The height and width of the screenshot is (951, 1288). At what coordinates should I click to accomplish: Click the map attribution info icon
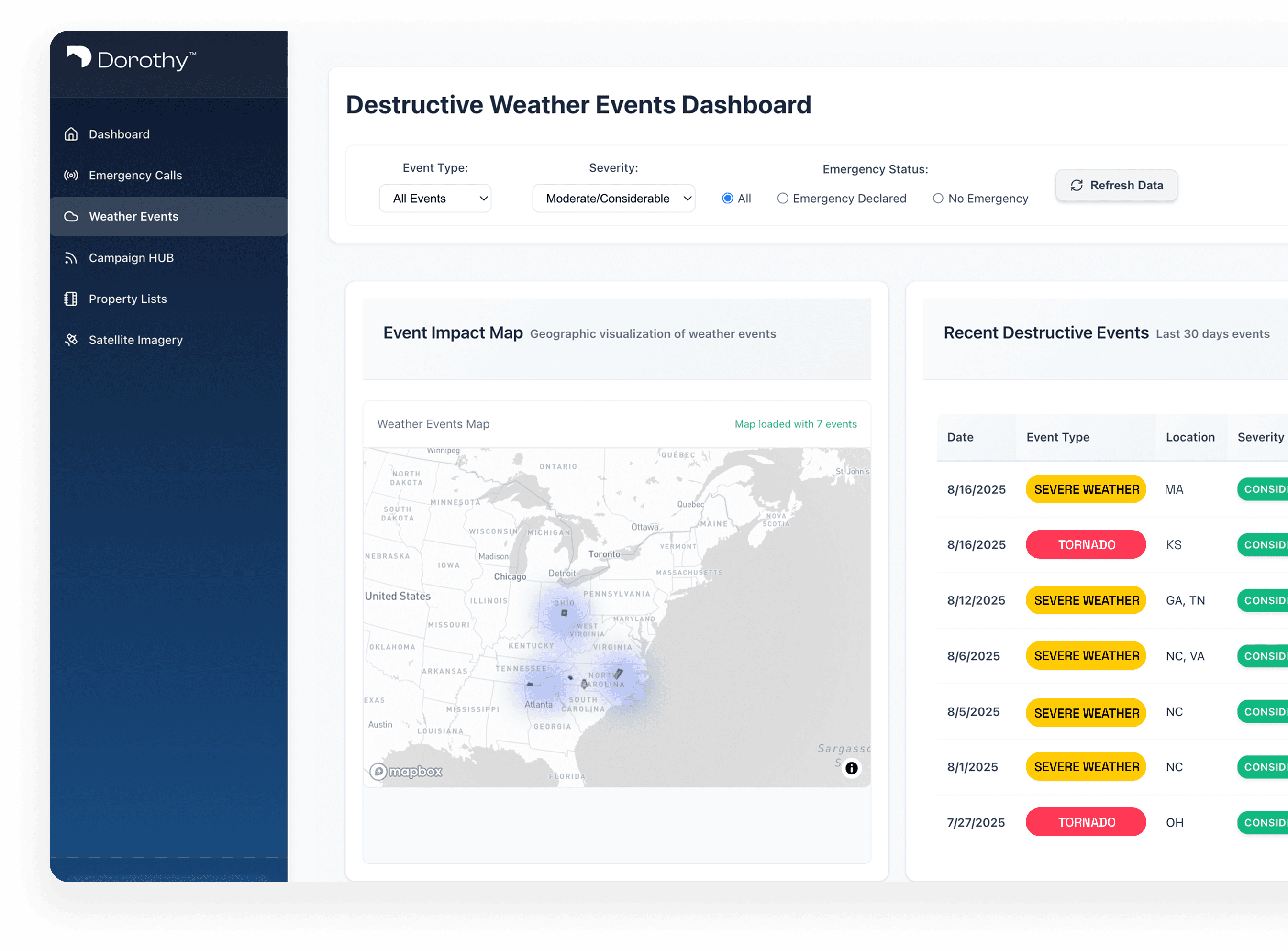pyautogui.click(x=851, y=768)
